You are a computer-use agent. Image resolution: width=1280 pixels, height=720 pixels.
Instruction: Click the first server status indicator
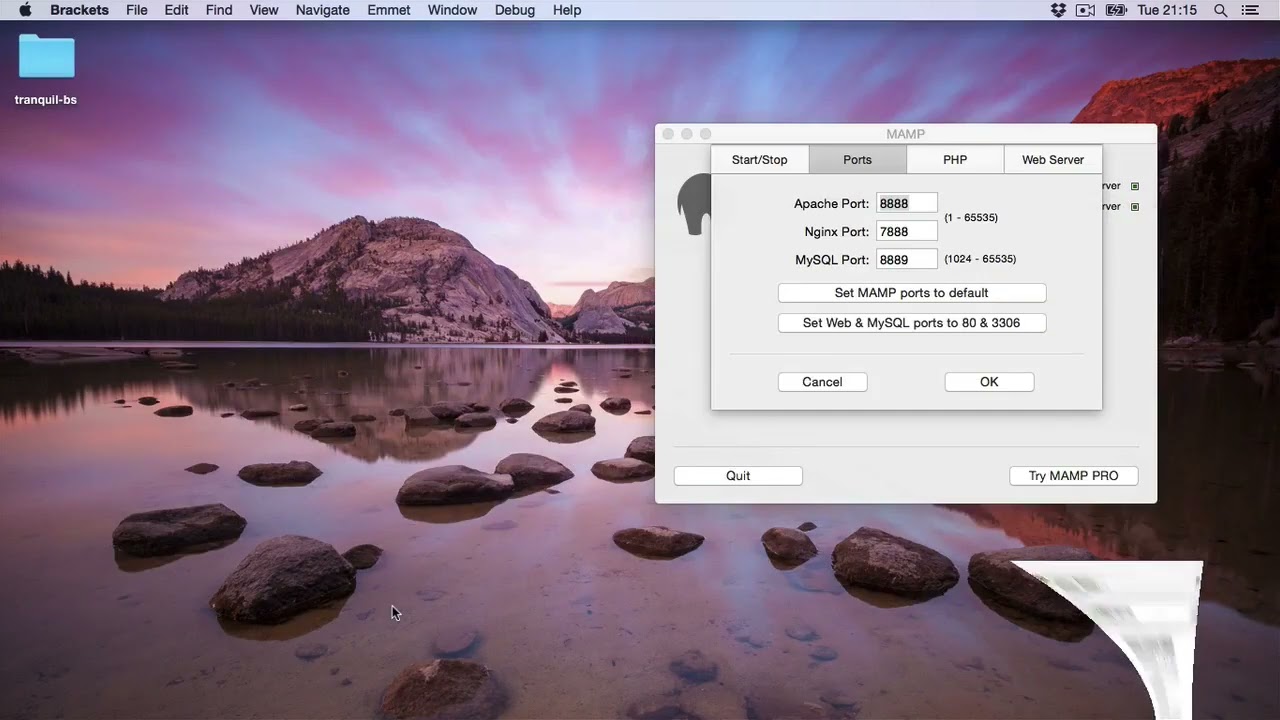click(1135, 186)
